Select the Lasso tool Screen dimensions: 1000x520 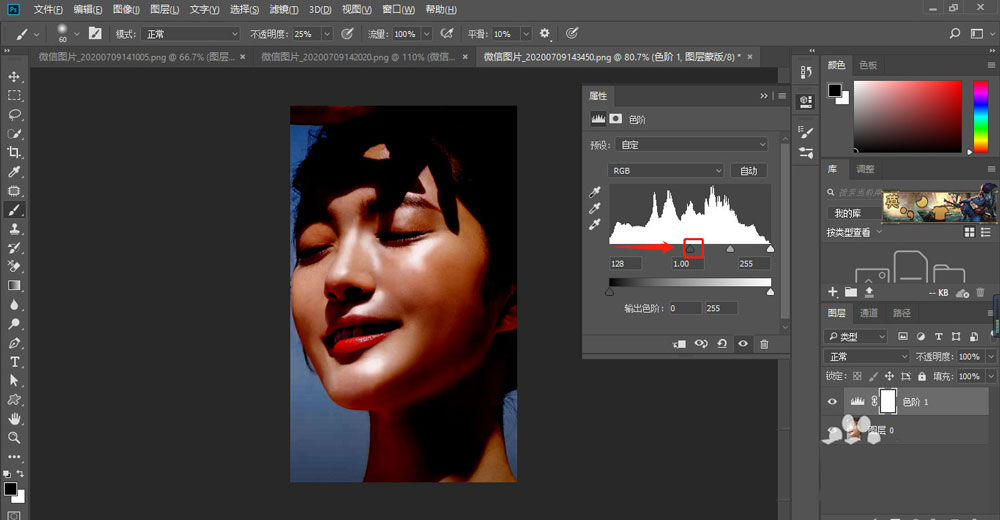(x=14, y=114)
